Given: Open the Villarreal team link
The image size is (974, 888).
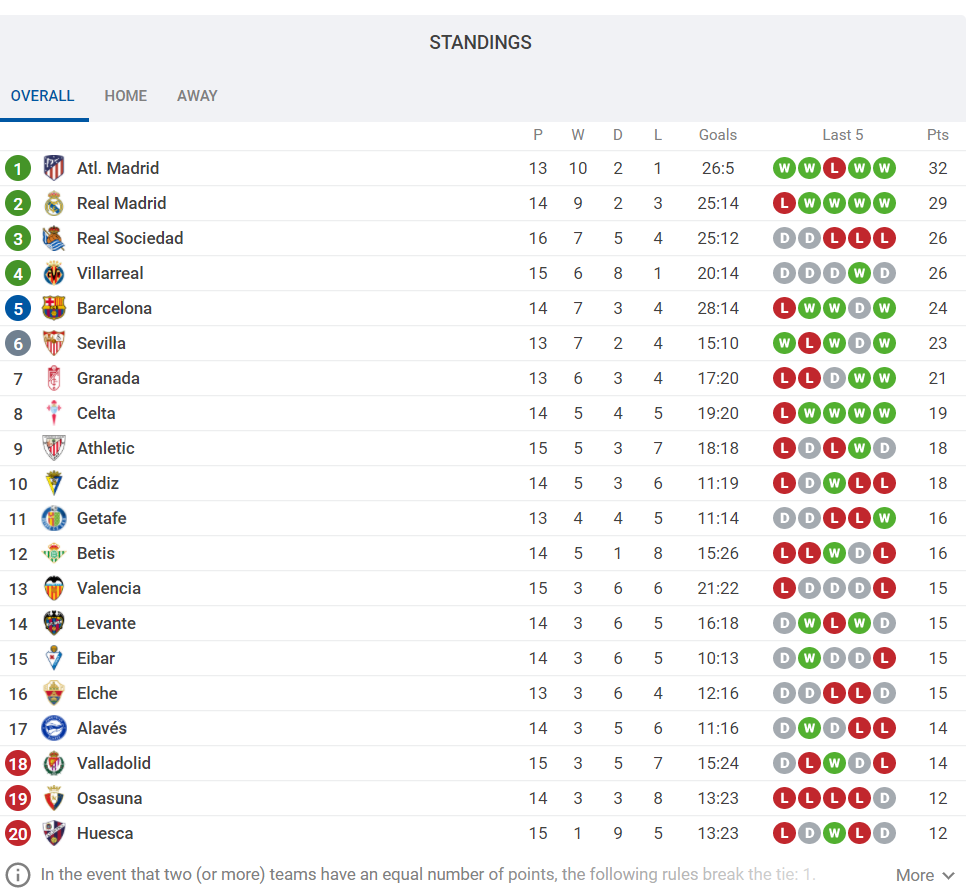Looking at the screenshot, I should [x=110, y=273].
